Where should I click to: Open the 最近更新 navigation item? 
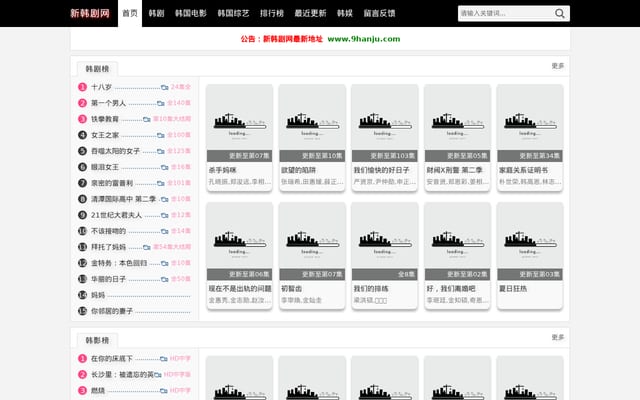click(310, 13)
